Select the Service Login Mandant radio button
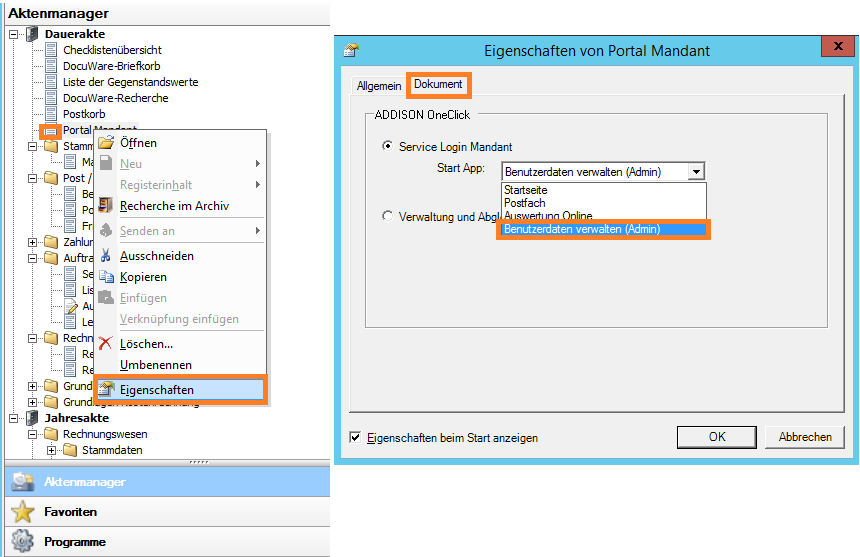Screen dimensions: 860x557 click(387, 146)
